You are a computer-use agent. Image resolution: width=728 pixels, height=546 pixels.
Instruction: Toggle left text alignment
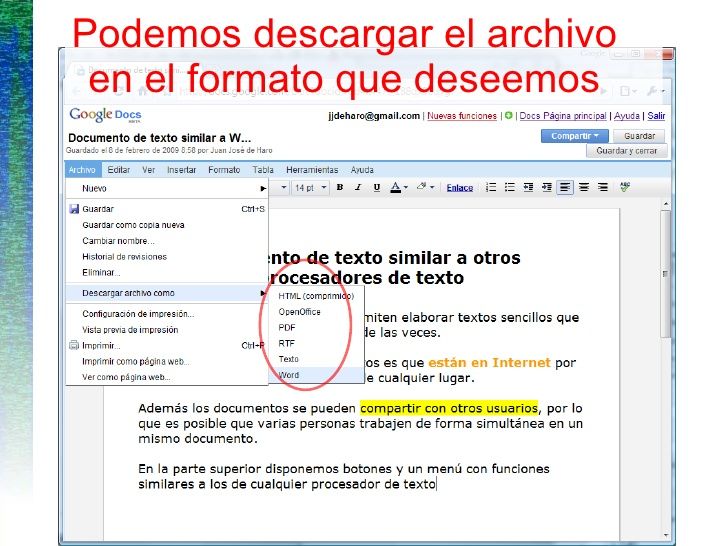coord(566,187)
